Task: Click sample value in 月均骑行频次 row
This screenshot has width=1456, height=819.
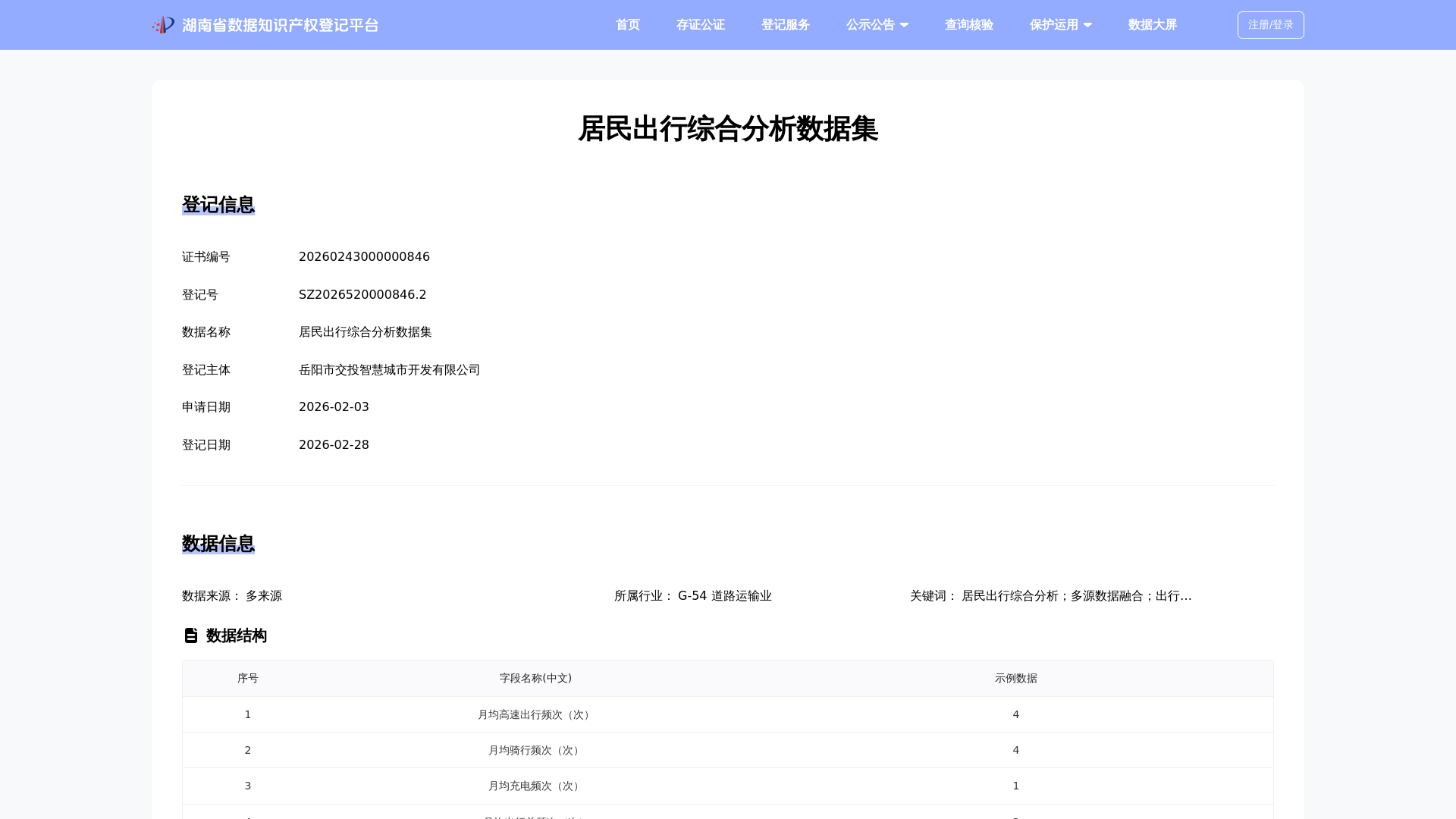Action: coord(1016,750)
